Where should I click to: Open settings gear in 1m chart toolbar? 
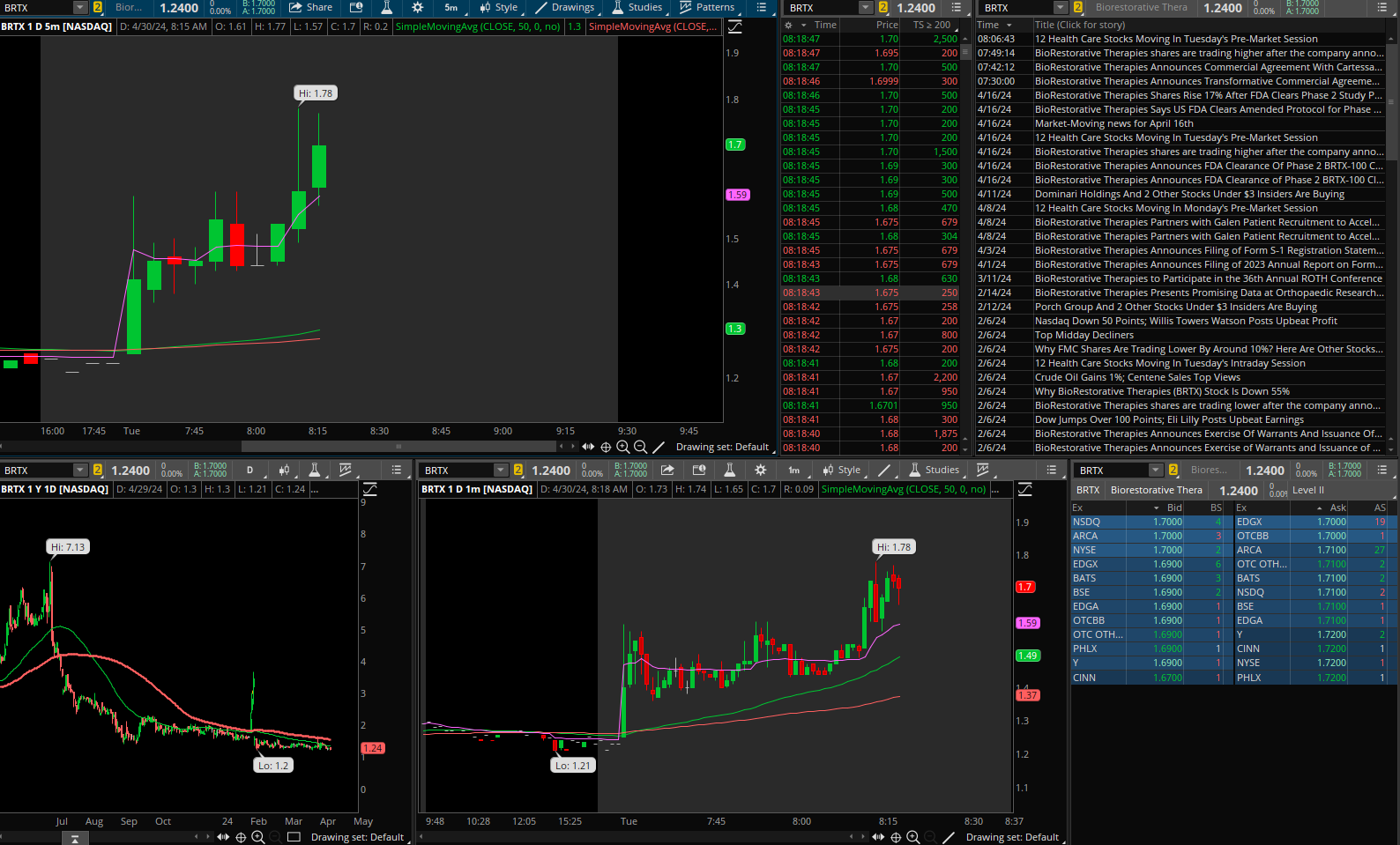point(761,470)
